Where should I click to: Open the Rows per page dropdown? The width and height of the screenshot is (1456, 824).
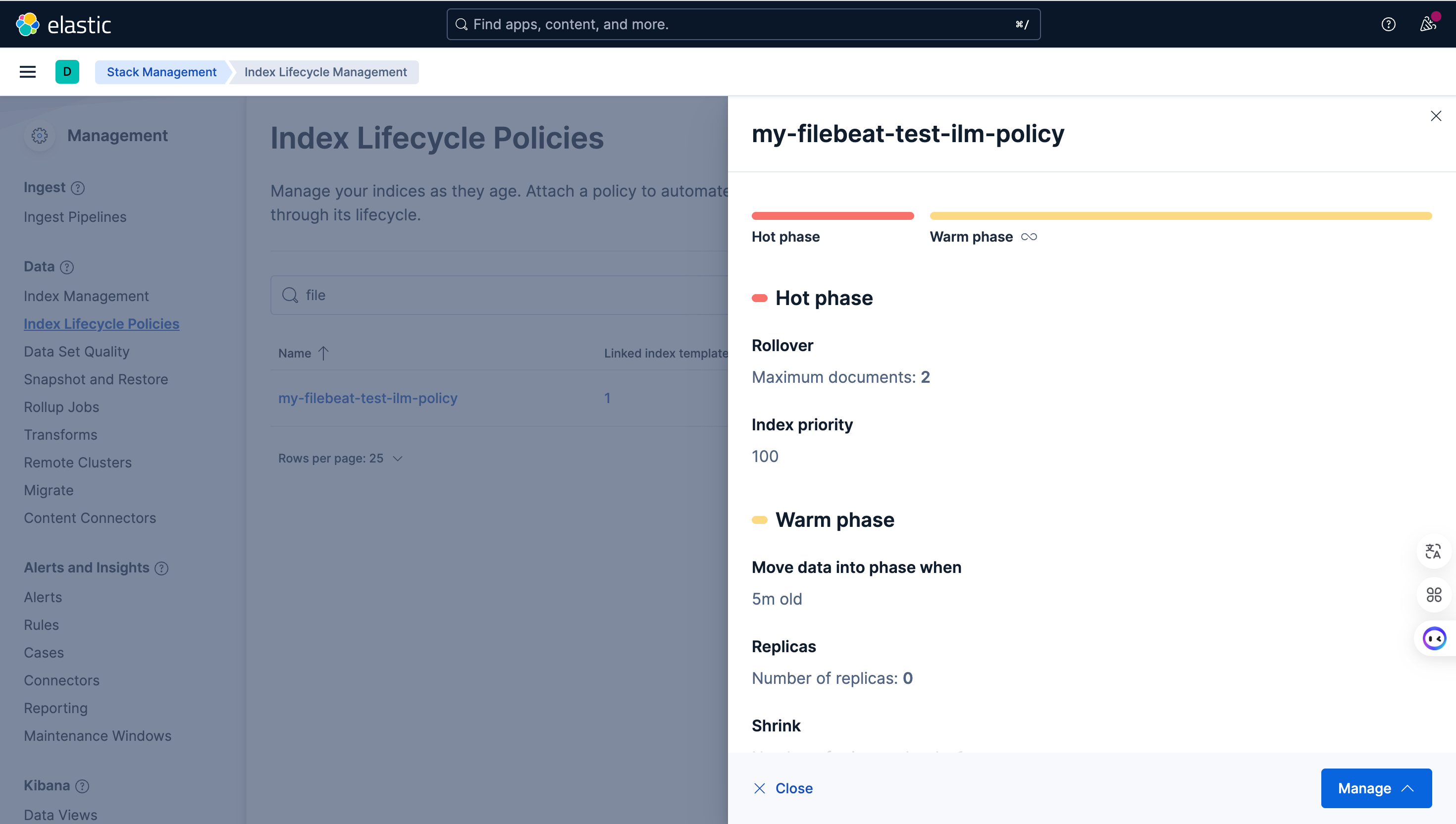pos(340,459)
